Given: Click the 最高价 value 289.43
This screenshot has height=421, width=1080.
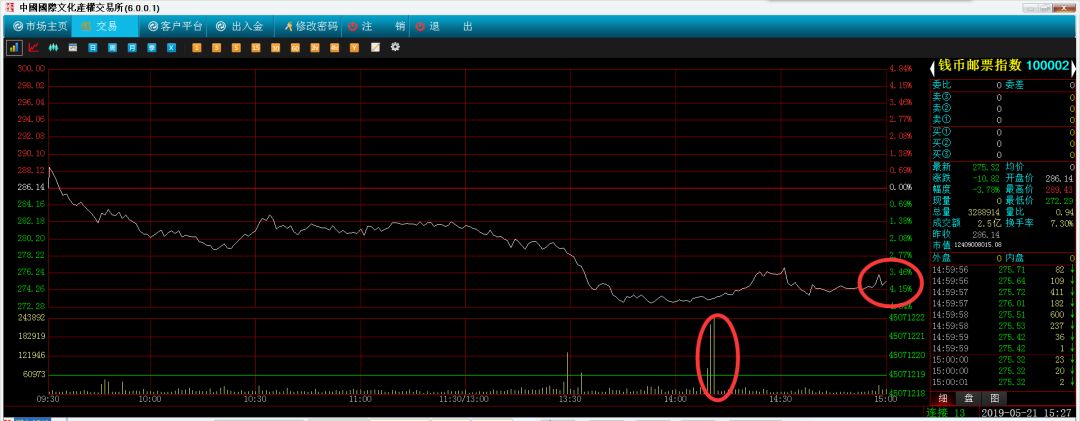Looking at the screenshot, I should click(1061, 190).
